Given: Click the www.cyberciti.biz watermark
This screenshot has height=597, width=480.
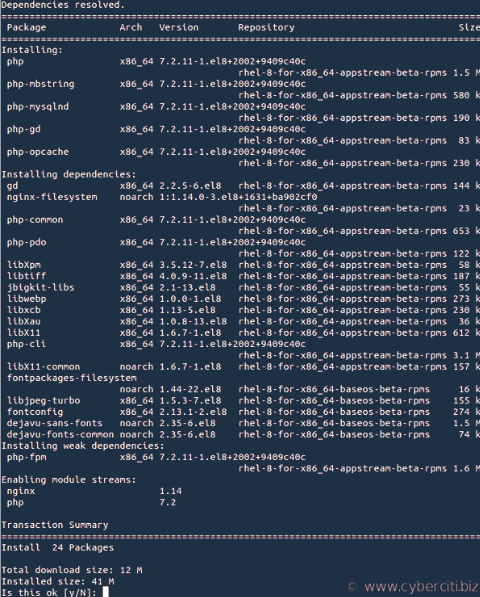Looking at the screenshot, I should pyautogui.click(x=413, y=586).
